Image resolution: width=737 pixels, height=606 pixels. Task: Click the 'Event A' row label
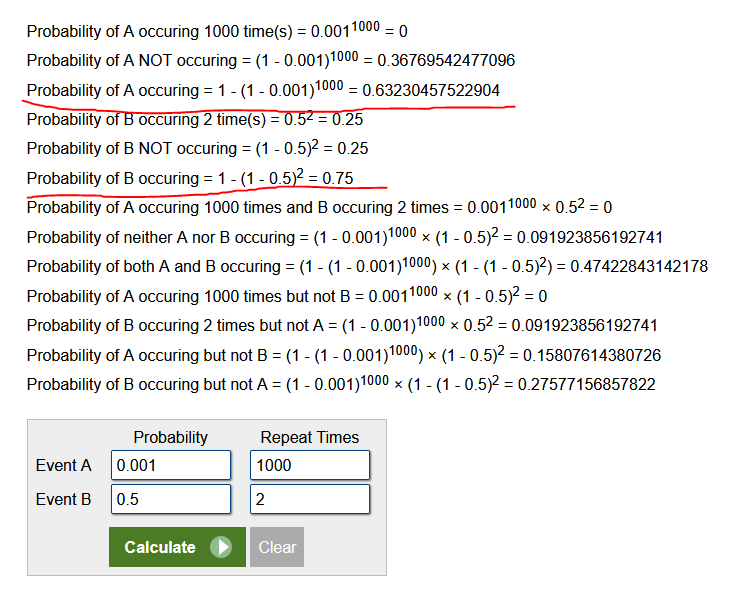pos(63,465)
